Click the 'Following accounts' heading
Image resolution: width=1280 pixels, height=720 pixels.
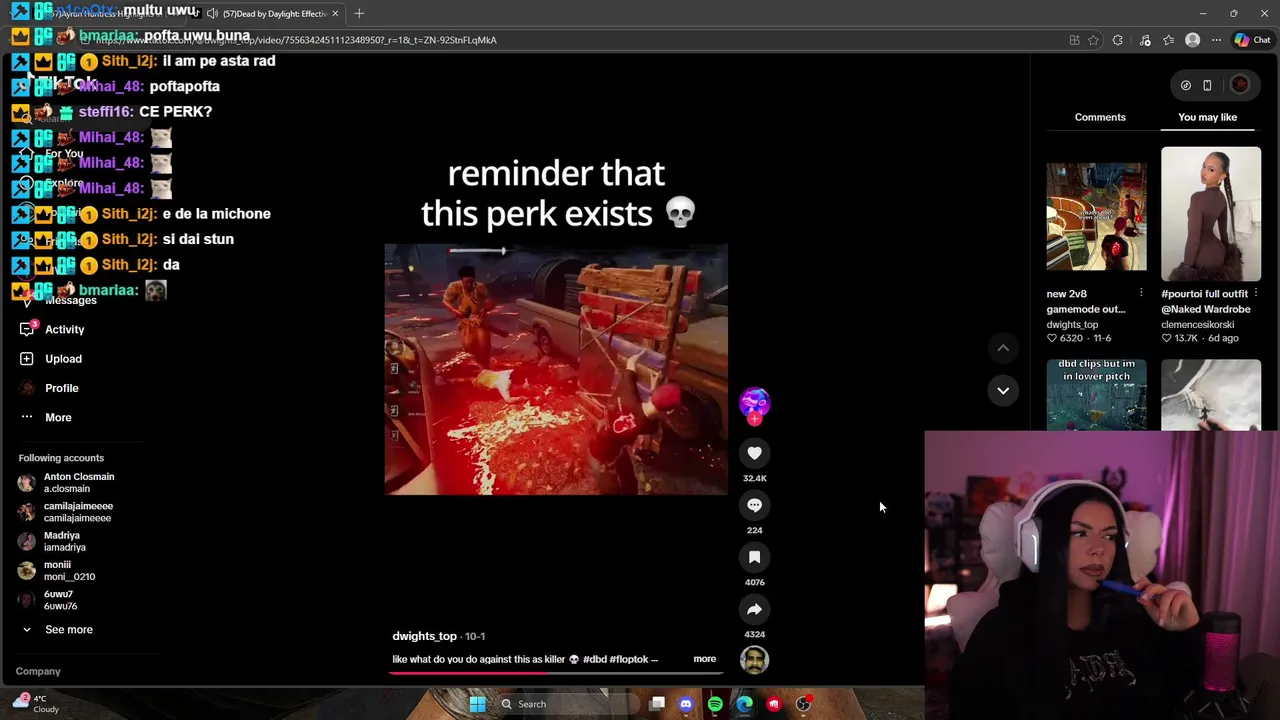(61, 458)
